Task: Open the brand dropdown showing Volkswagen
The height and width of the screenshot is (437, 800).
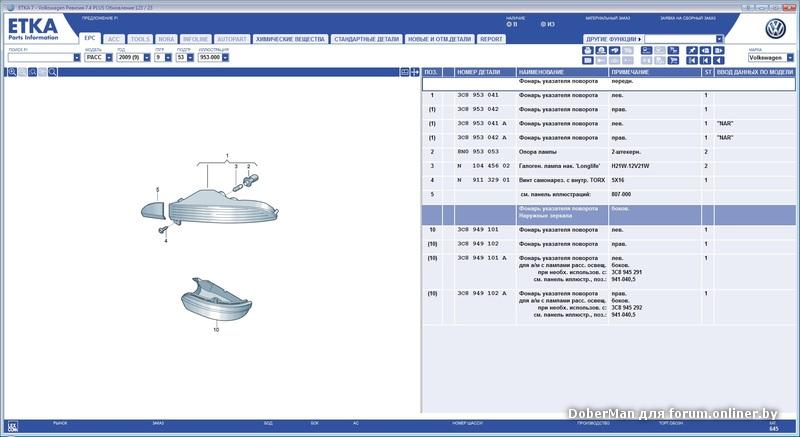Action: pos(790,58)
